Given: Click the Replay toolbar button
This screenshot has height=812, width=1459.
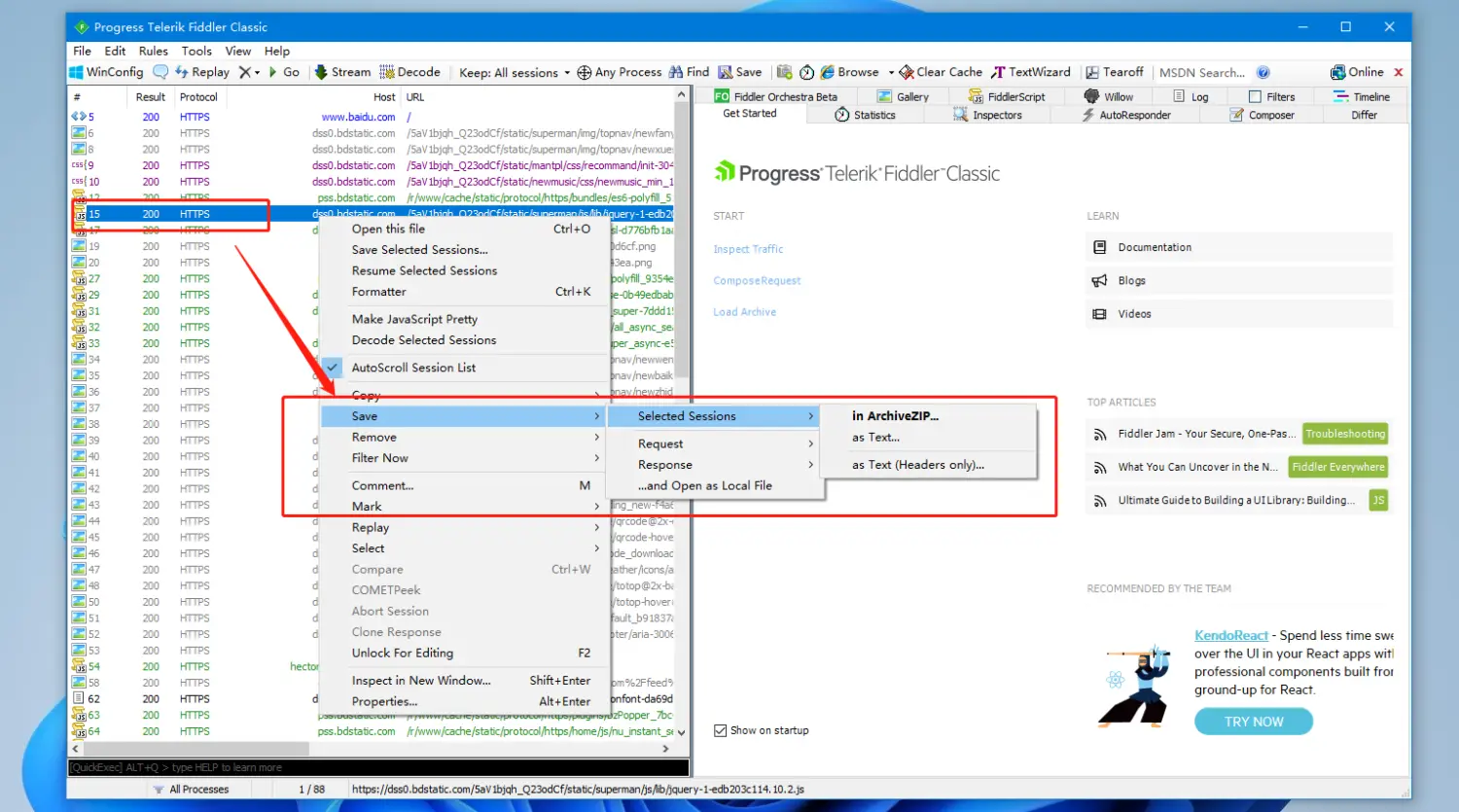Looking at the screenshot, I should pyautogui.click(x=202, y=72).
